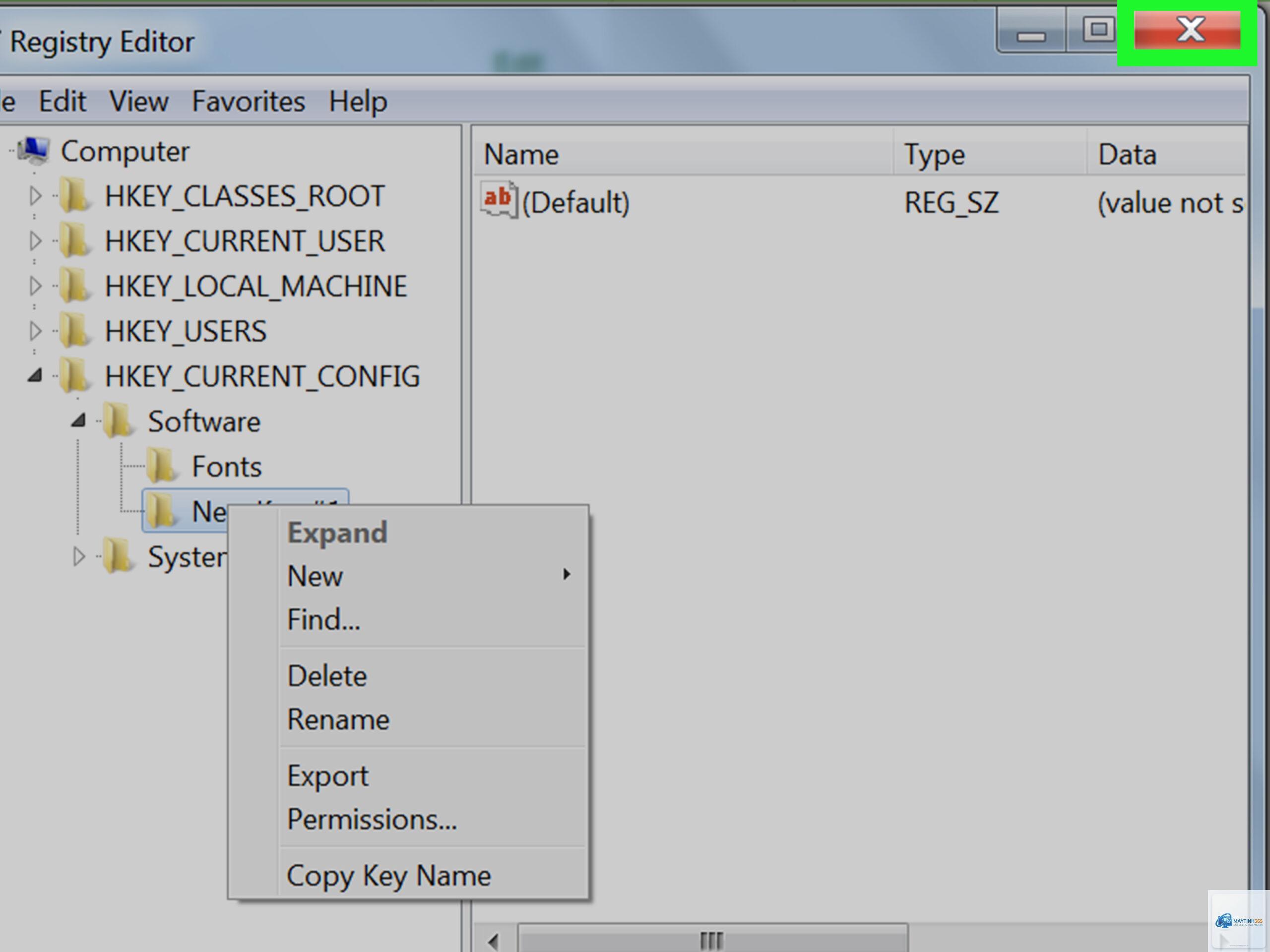Open the Favorites menu

click(x=248, y=102)
